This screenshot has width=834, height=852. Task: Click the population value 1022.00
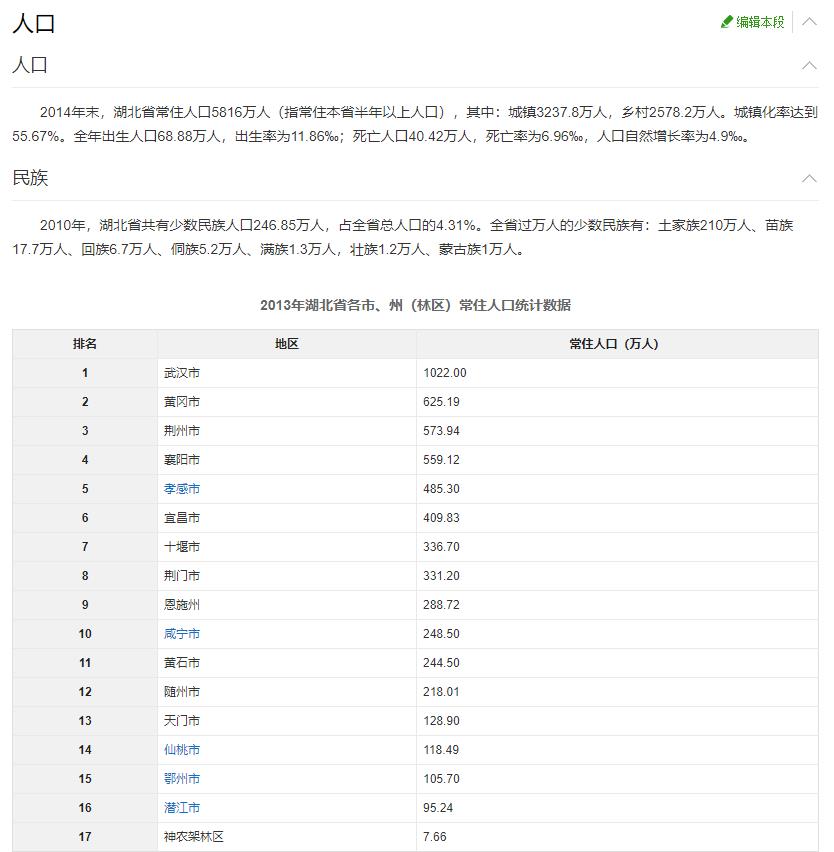[x=444, y=373]
